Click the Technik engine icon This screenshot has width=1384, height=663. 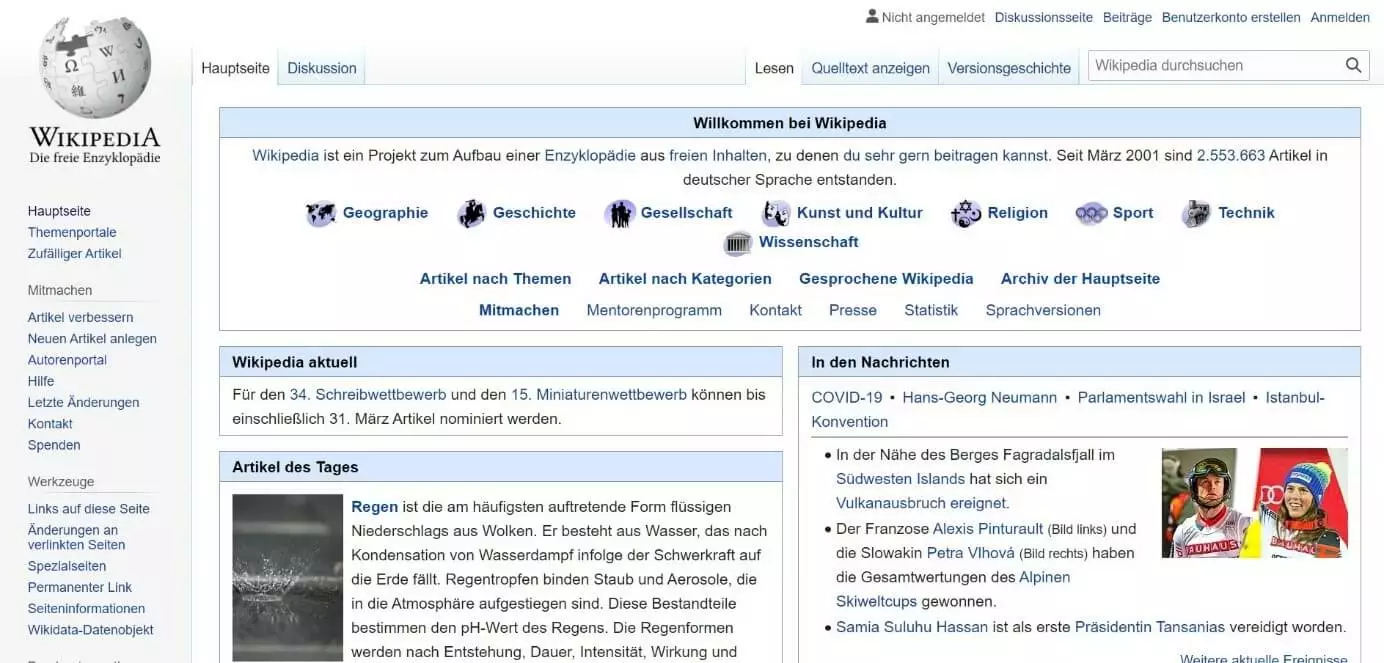pyautogui.click(x=1196, y=213)
